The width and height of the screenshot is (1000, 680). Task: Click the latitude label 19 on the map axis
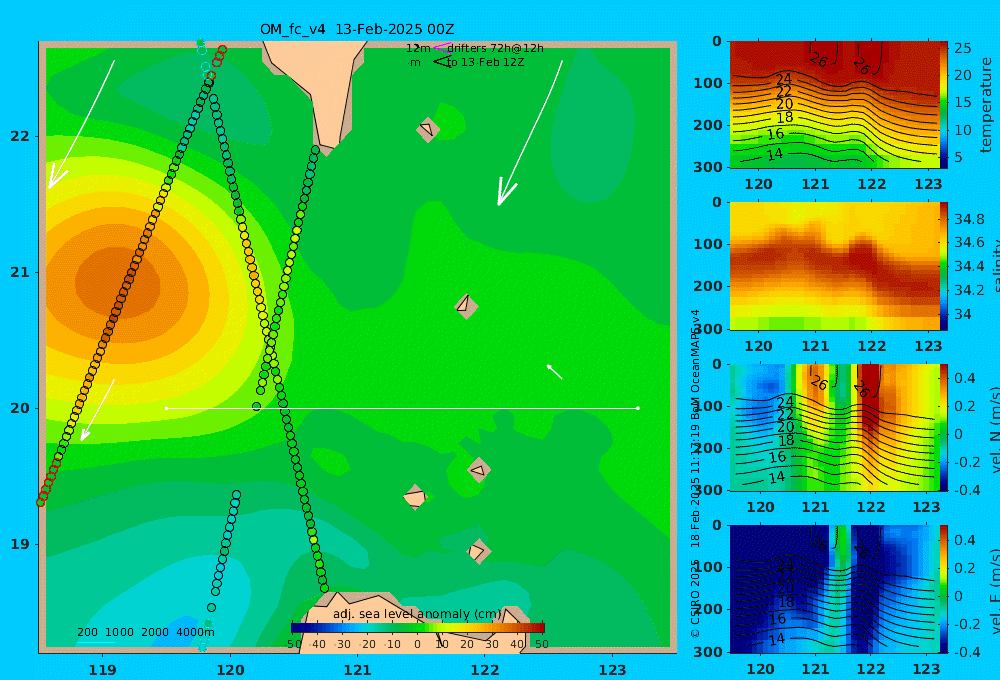(x=20, y=544)
